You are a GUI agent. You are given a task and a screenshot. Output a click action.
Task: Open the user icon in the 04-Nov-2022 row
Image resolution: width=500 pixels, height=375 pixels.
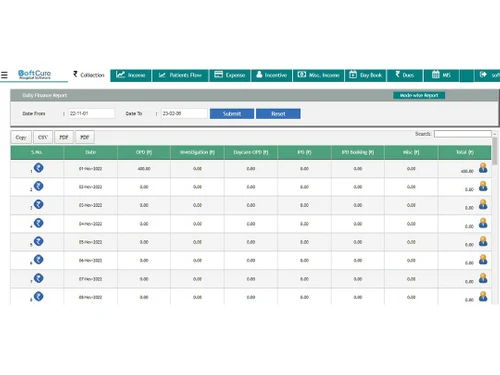(483, 223)
